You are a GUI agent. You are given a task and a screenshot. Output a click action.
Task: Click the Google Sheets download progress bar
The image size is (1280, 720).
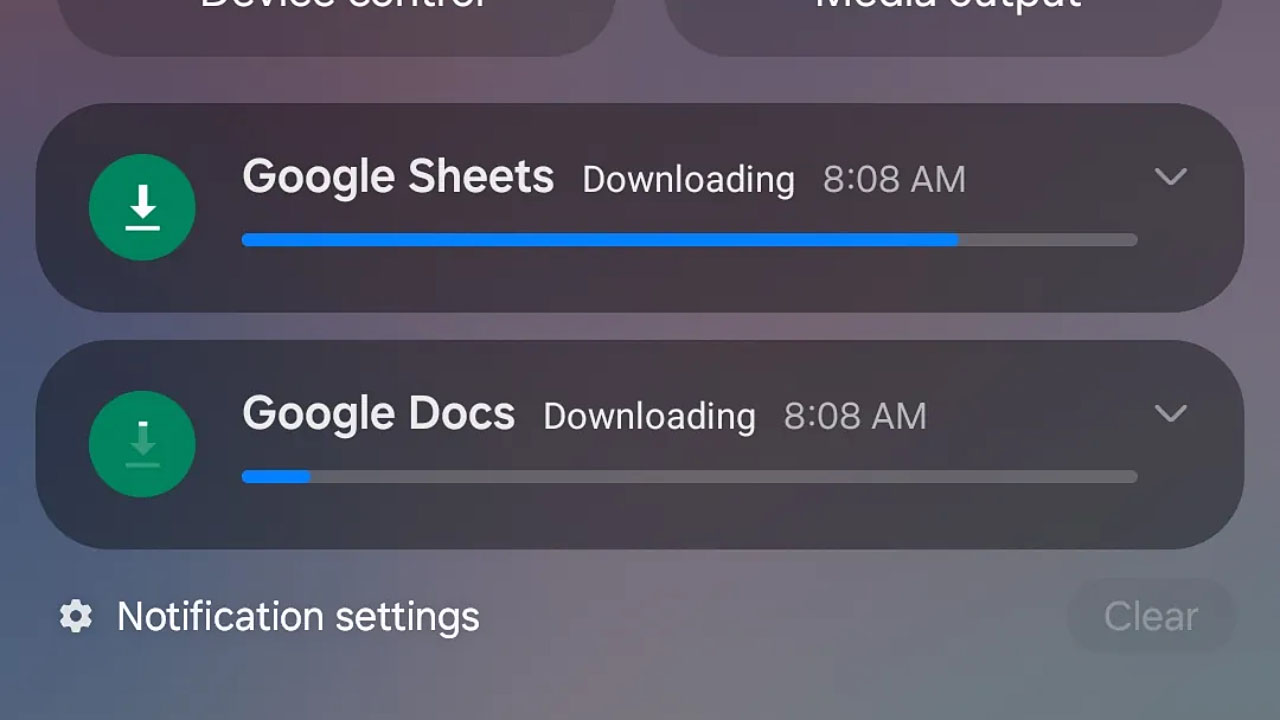(x=689, y=240)
